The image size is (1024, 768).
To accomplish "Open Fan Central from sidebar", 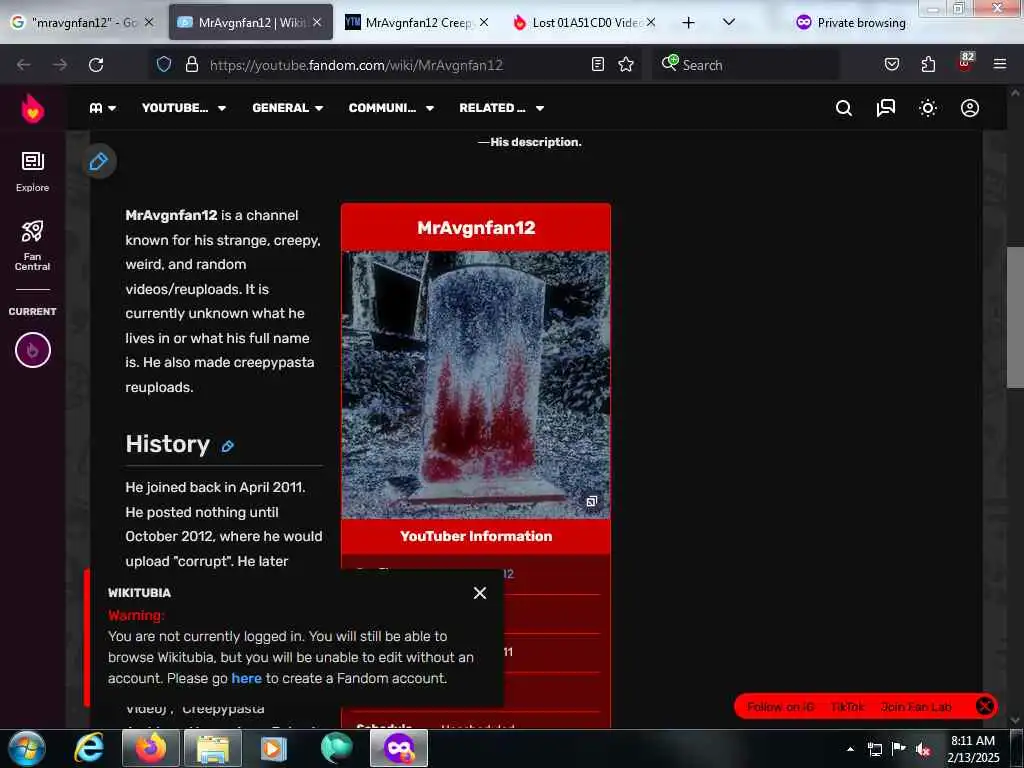I will point(33,245).
